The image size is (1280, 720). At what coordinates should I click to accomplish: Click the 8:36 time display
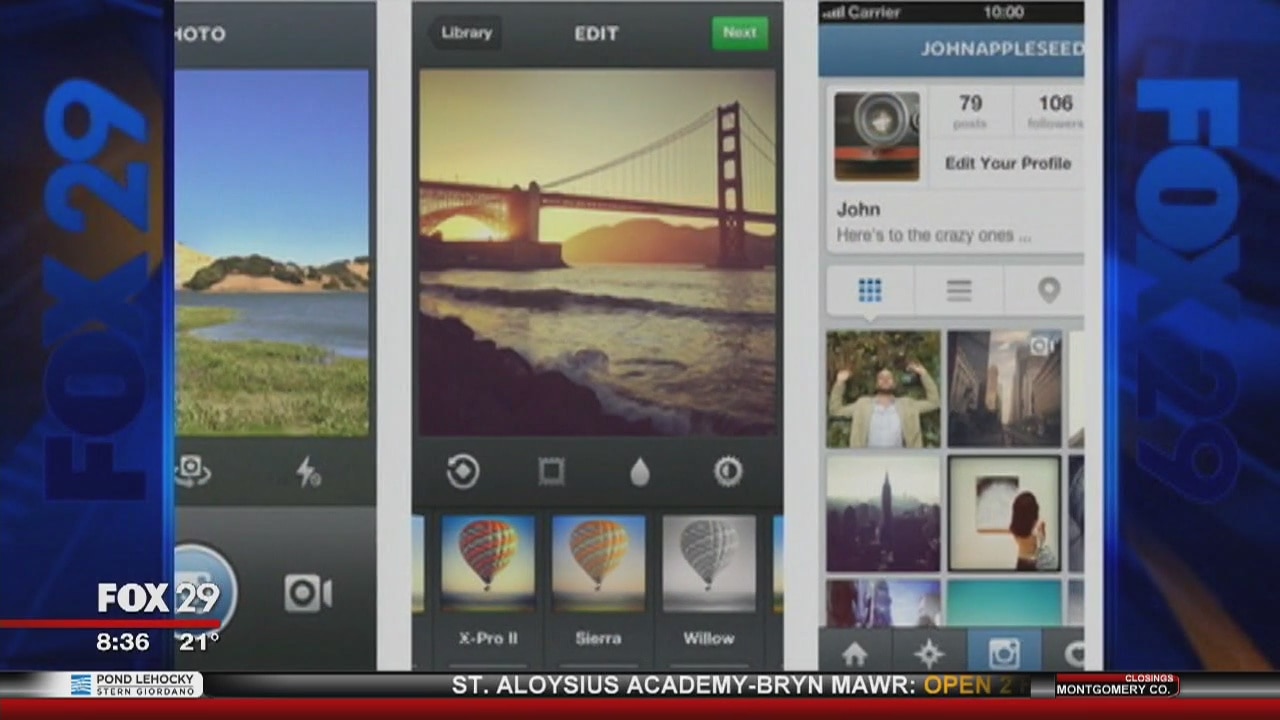pyautogui.click(x=123, y=642)
